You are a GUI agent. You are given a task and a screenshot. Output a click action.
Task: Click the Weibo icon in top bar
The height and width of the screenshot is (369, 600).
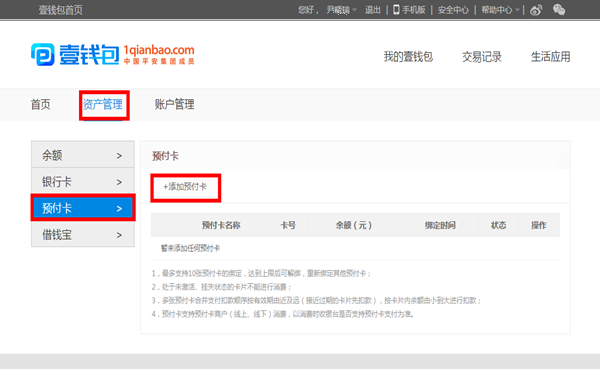point(536,10)
